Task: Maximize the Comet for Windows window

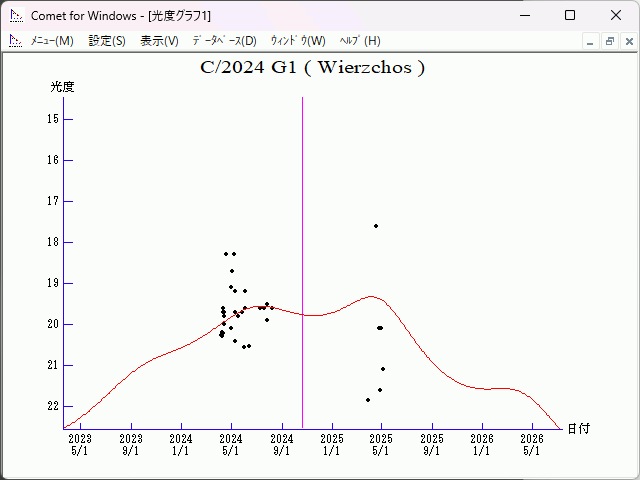Action: click(570, 15)
